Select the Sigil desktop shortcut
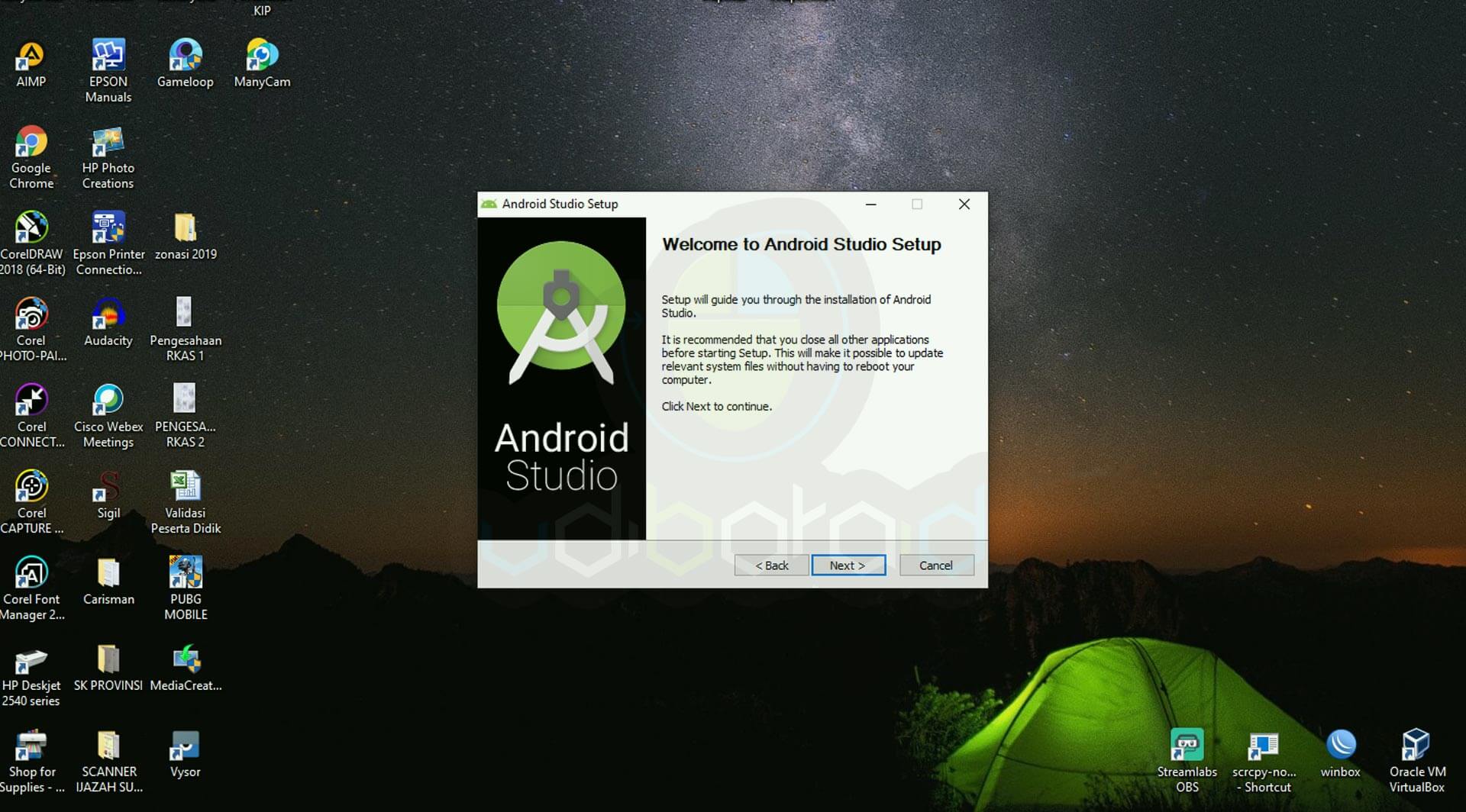 108,495
